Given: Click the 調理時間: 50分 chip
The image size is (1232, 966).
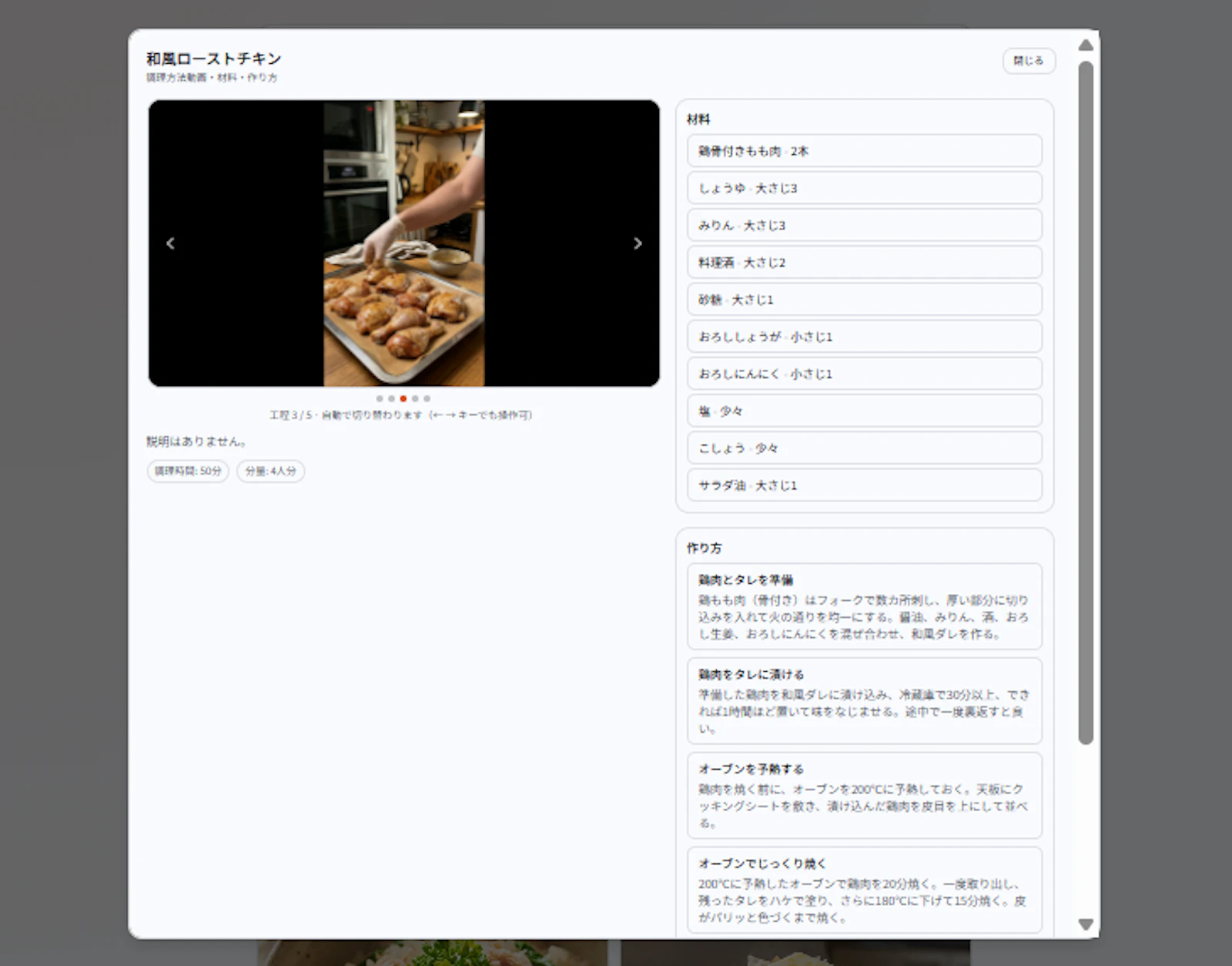Looking at the screenshot, I should 188,471.
